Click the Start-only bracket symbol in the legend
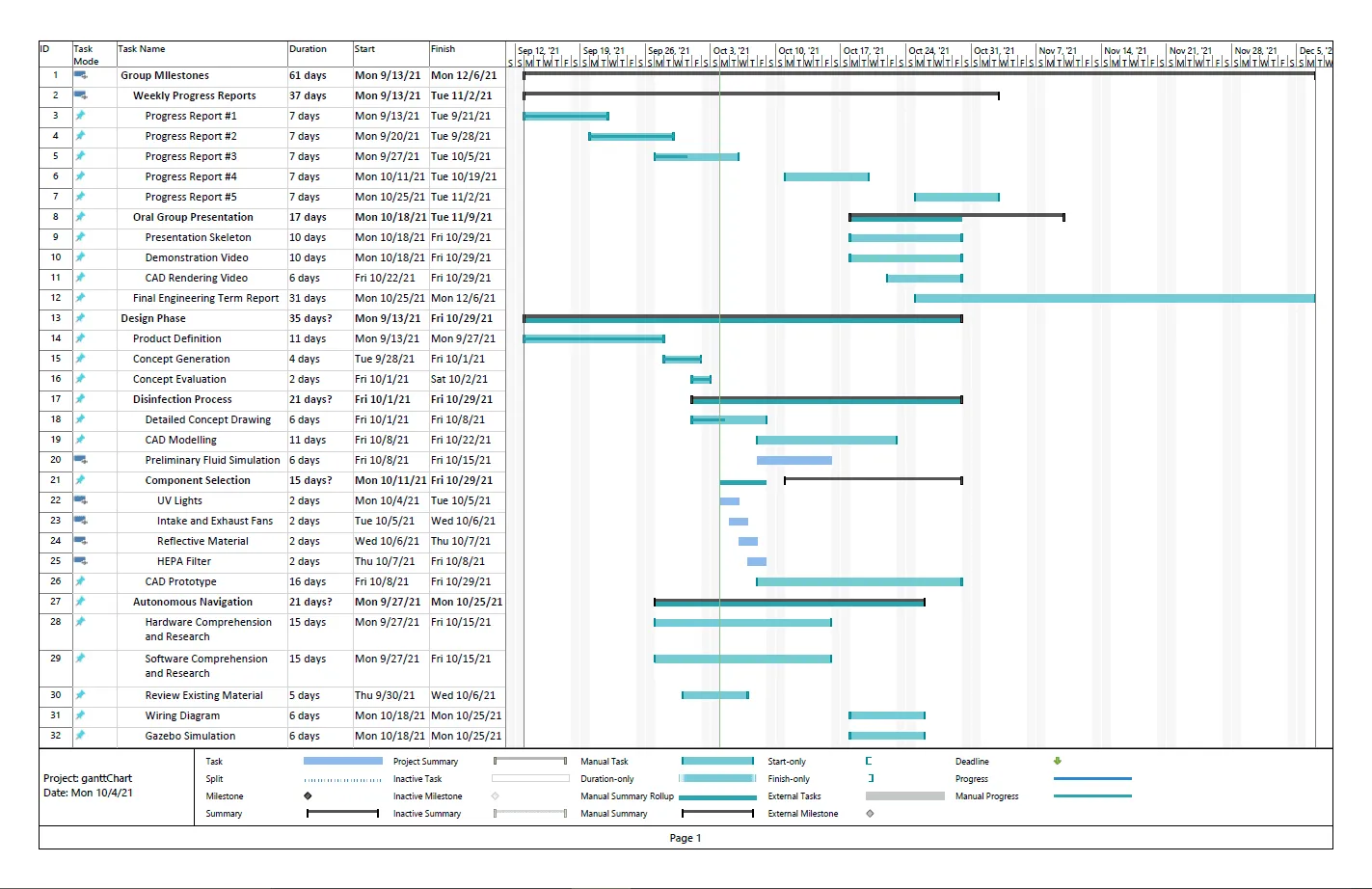The width and height of the screenshot is (1372, 889). (869, 762)
